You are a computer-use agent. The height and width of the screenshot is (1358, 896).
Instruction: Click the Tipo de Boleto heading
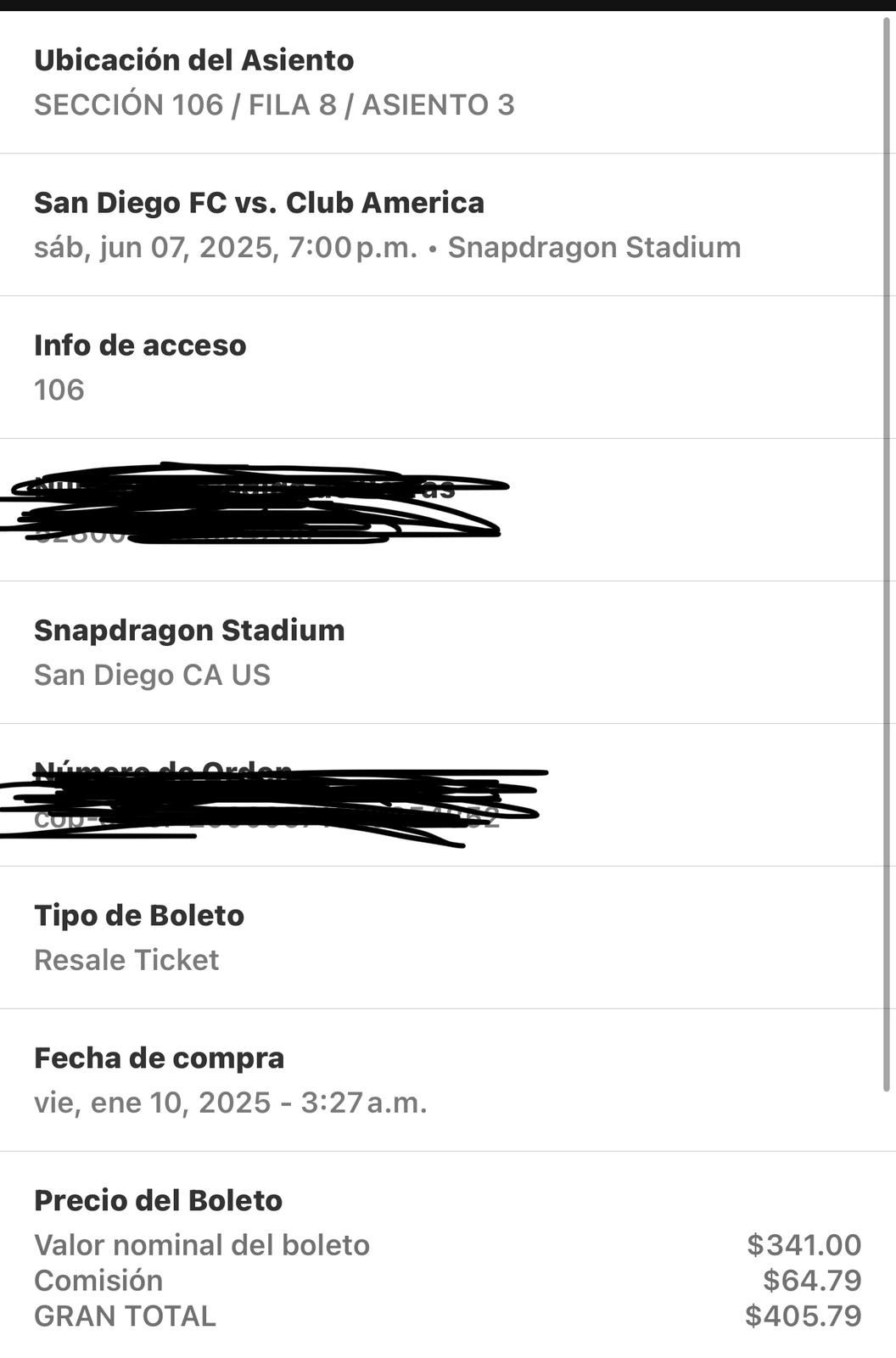(139, 916)
